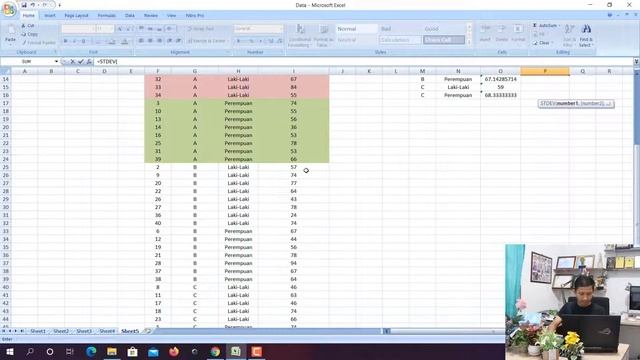Switch to the Review tab
Image resolution: width=640 pixels, height=360 pixels.
click(x=151, y=16)
